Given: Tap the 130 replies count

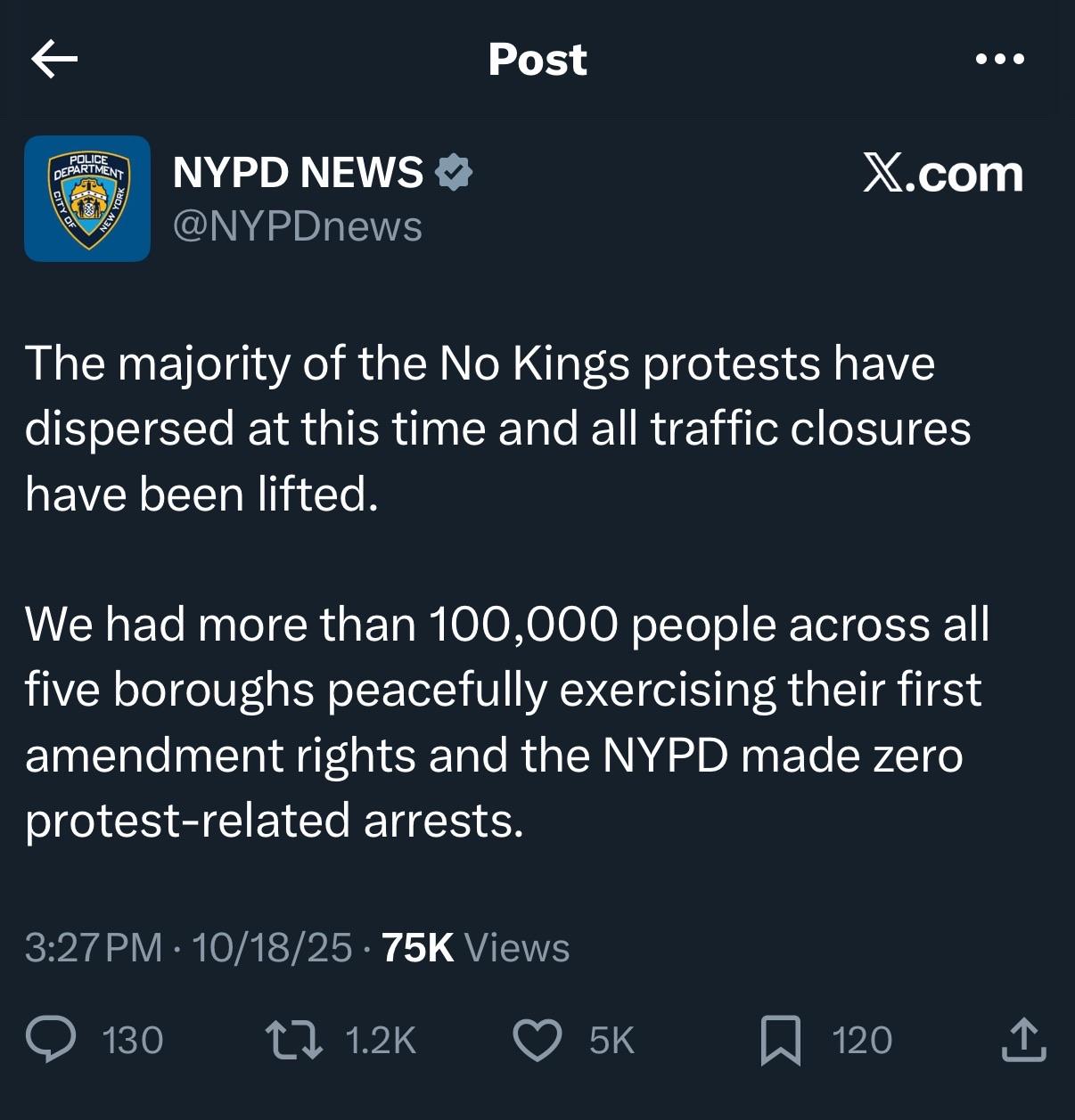Looking at the screenshot, I should [133, 1041].
